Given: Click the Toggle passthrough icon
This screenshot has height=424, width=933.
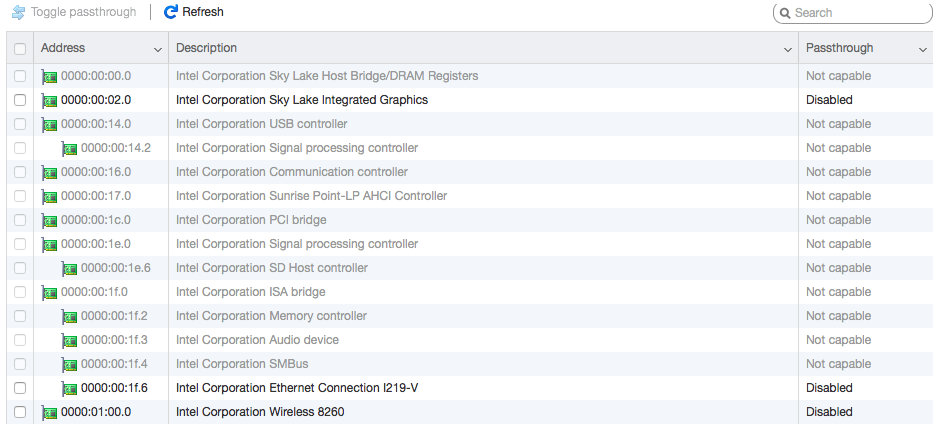Looking at the screenshot, I should pos(18,12).
